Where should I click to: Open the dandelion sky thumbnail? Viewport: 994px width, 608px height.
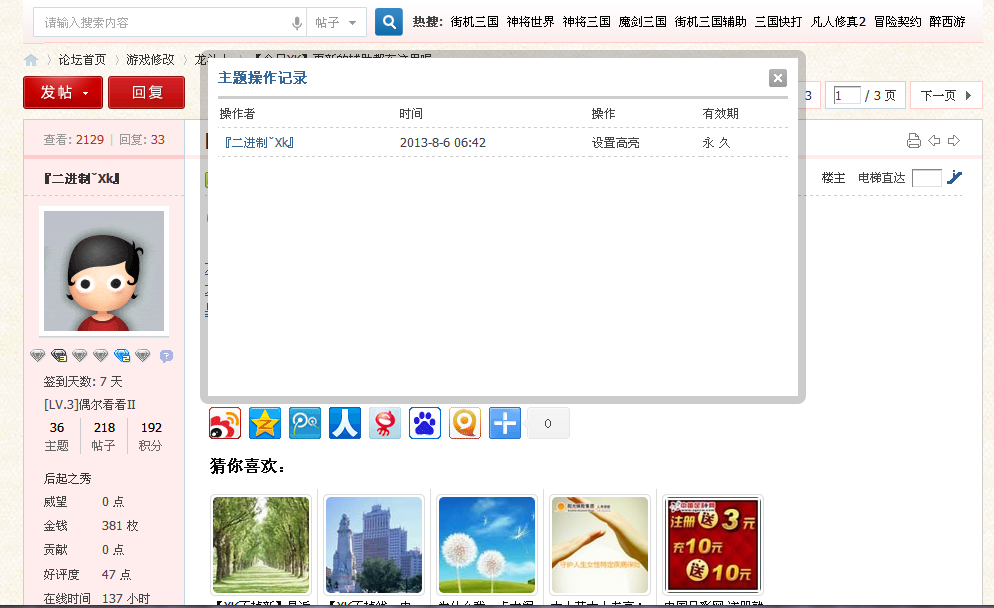click(487, 545)
